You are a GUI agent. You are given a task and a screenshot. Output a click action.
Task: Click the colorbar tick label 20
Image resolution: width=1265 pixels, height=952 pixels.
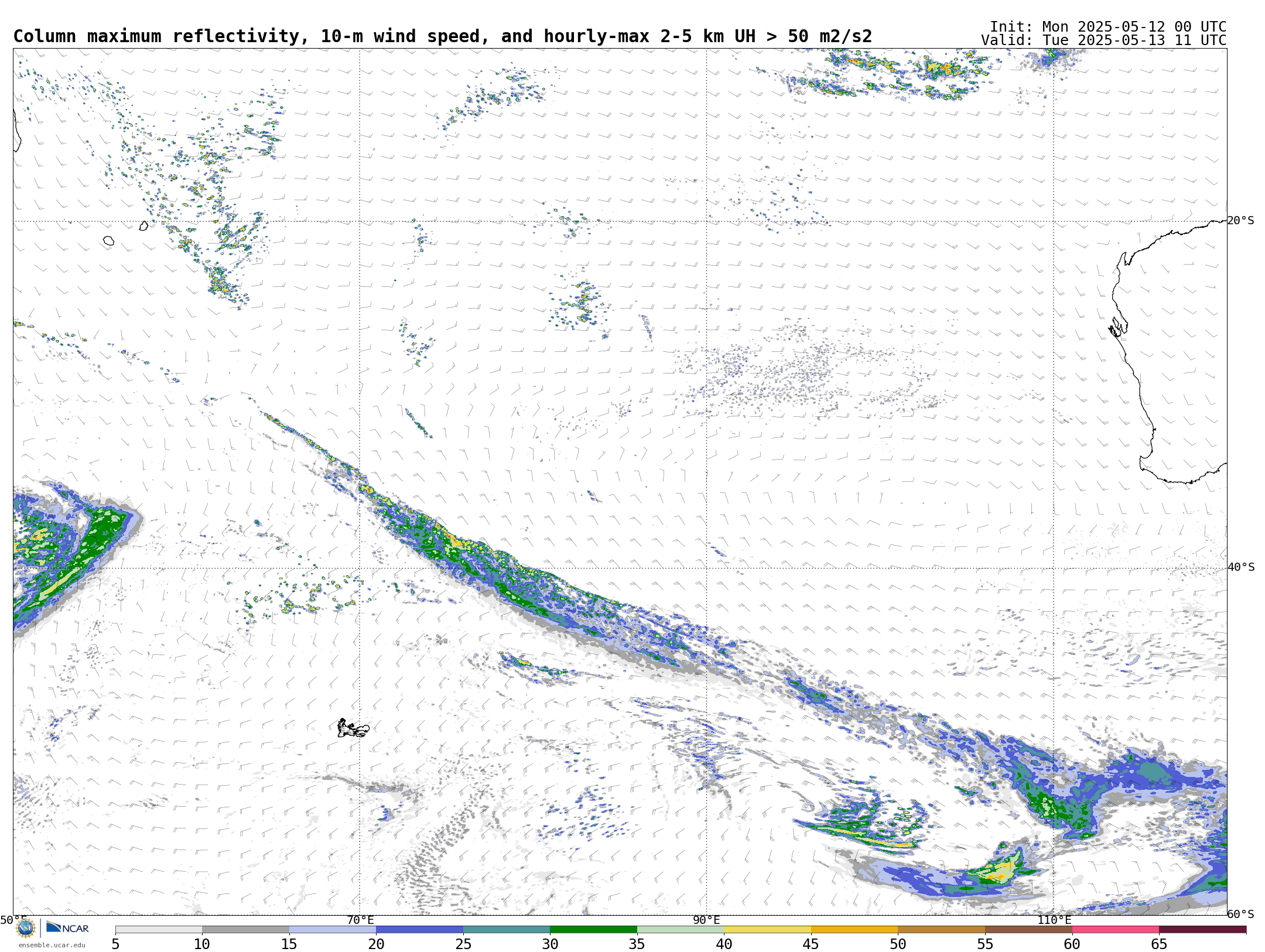coord(376,944)
